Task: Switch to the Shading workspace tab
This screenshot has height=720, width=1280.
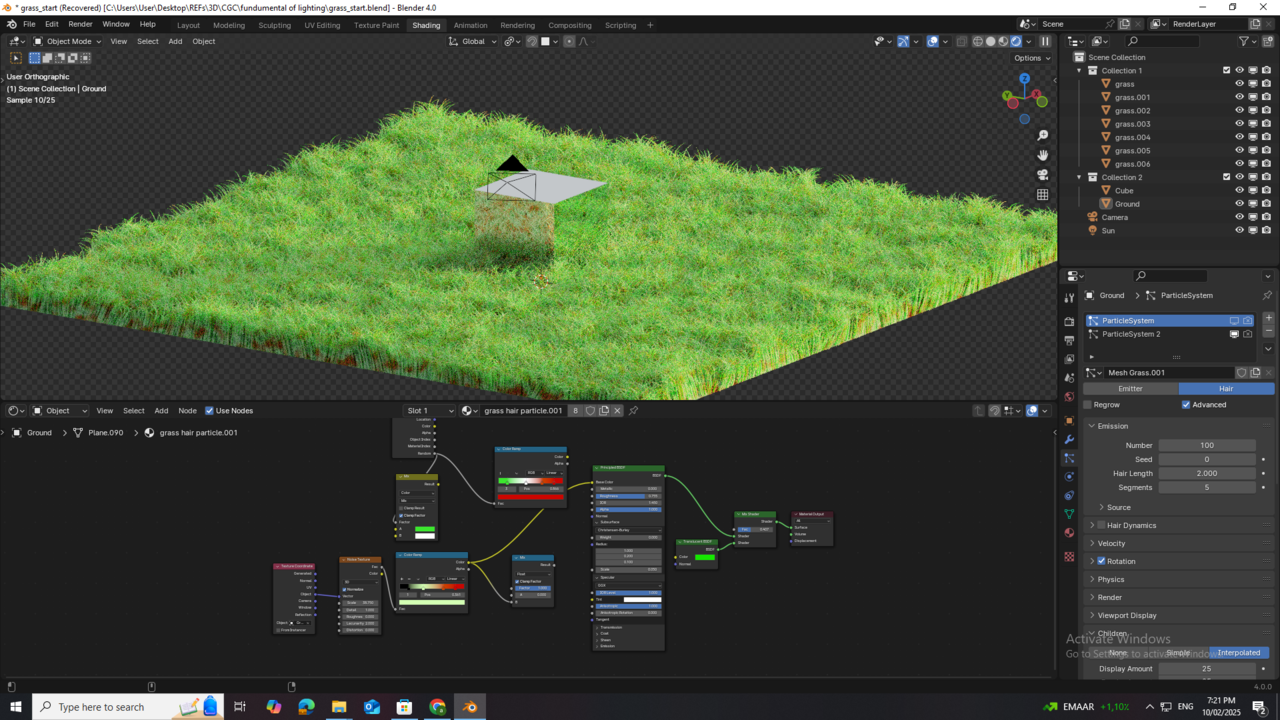Action: [x=426, y=25]
